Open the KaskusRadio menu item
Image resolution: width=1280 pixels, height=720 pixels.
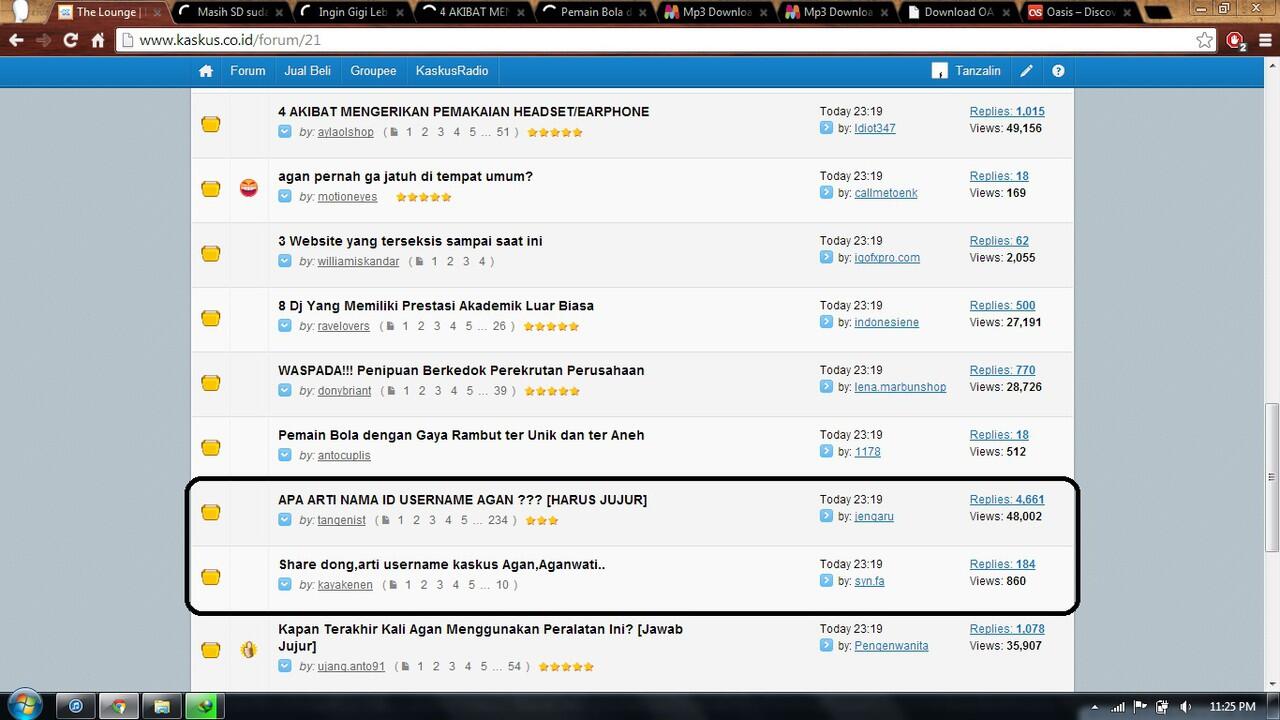[452, 71]
